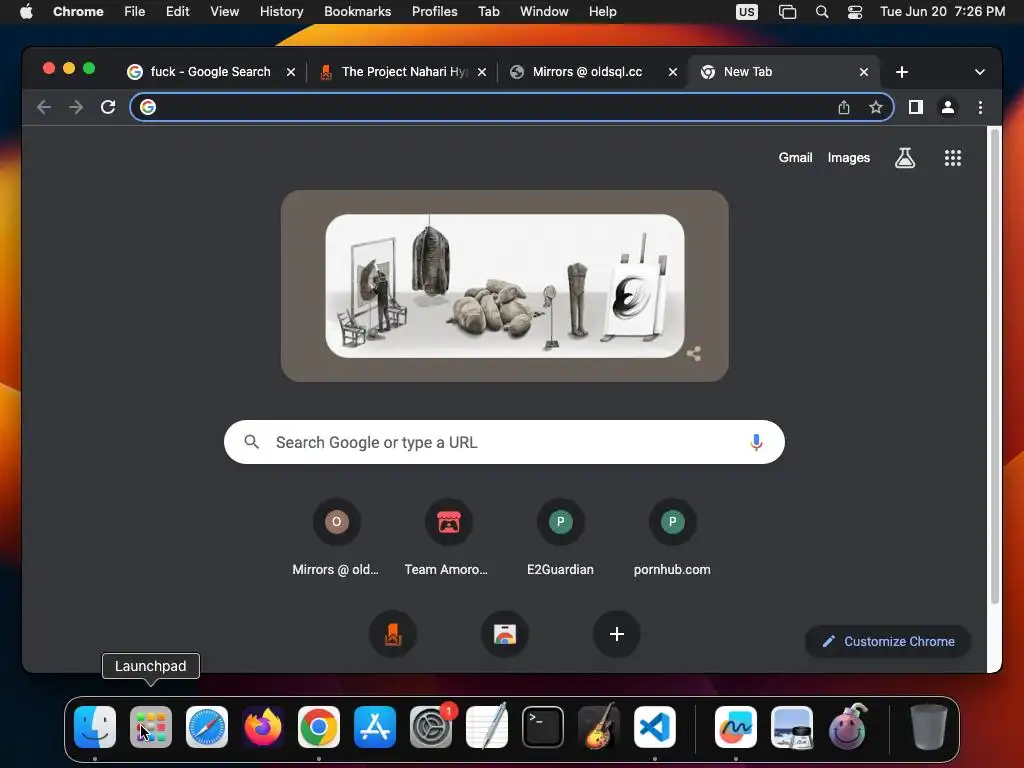Open the Chrome three-dot menu
The image size is (1024, 768).
coord(980,107)
